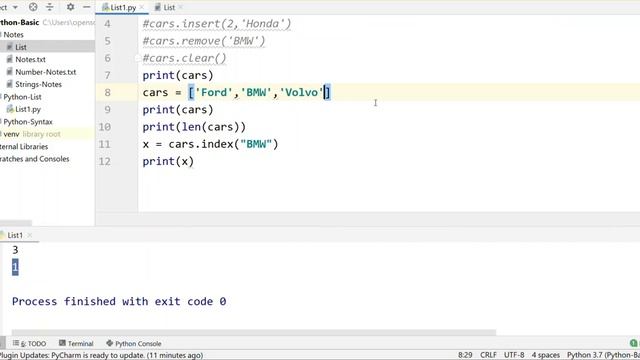
Task: Click the locate file target icon
Action: coord(33,7)
